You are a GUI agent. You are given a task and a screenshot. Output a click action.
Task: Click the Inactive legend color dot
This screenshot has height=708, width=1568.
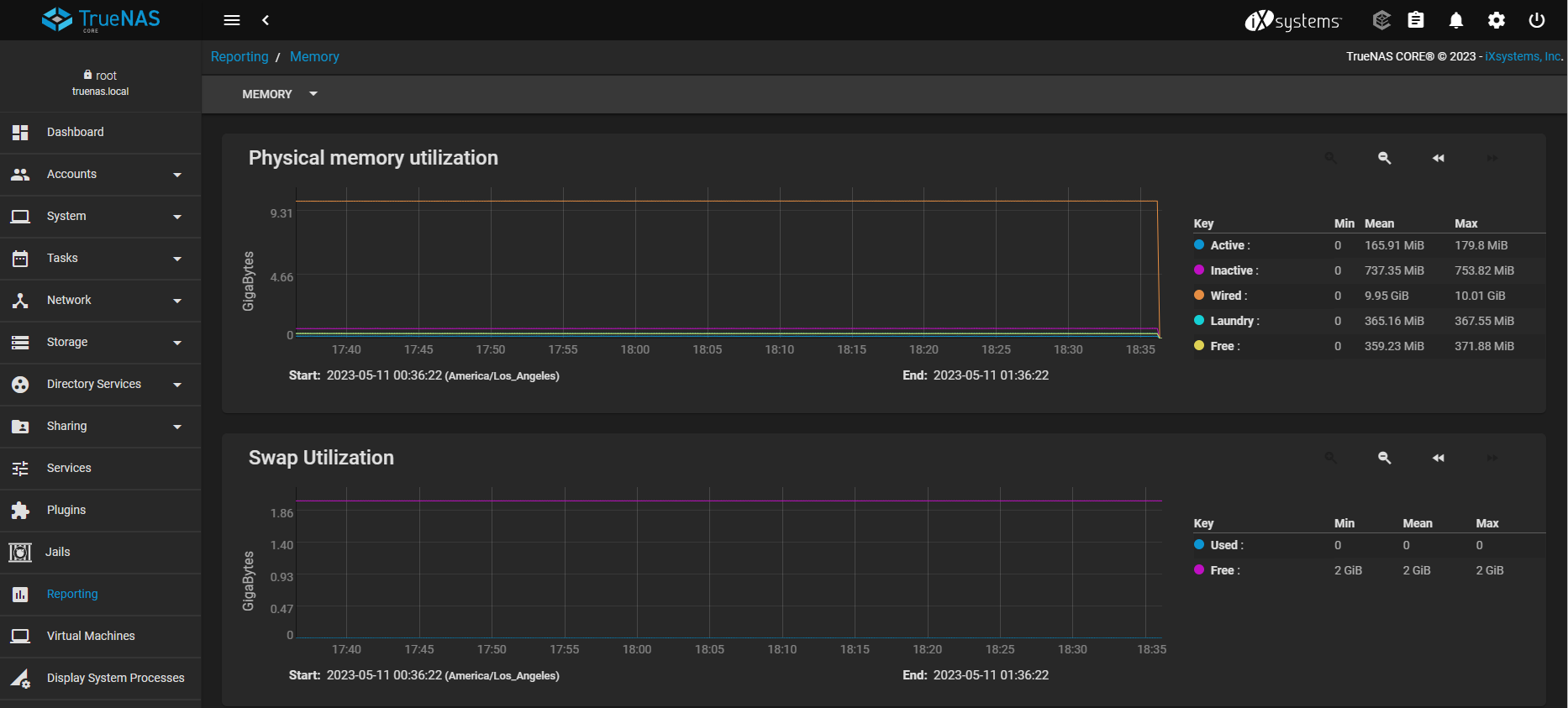coord(1199,270)
